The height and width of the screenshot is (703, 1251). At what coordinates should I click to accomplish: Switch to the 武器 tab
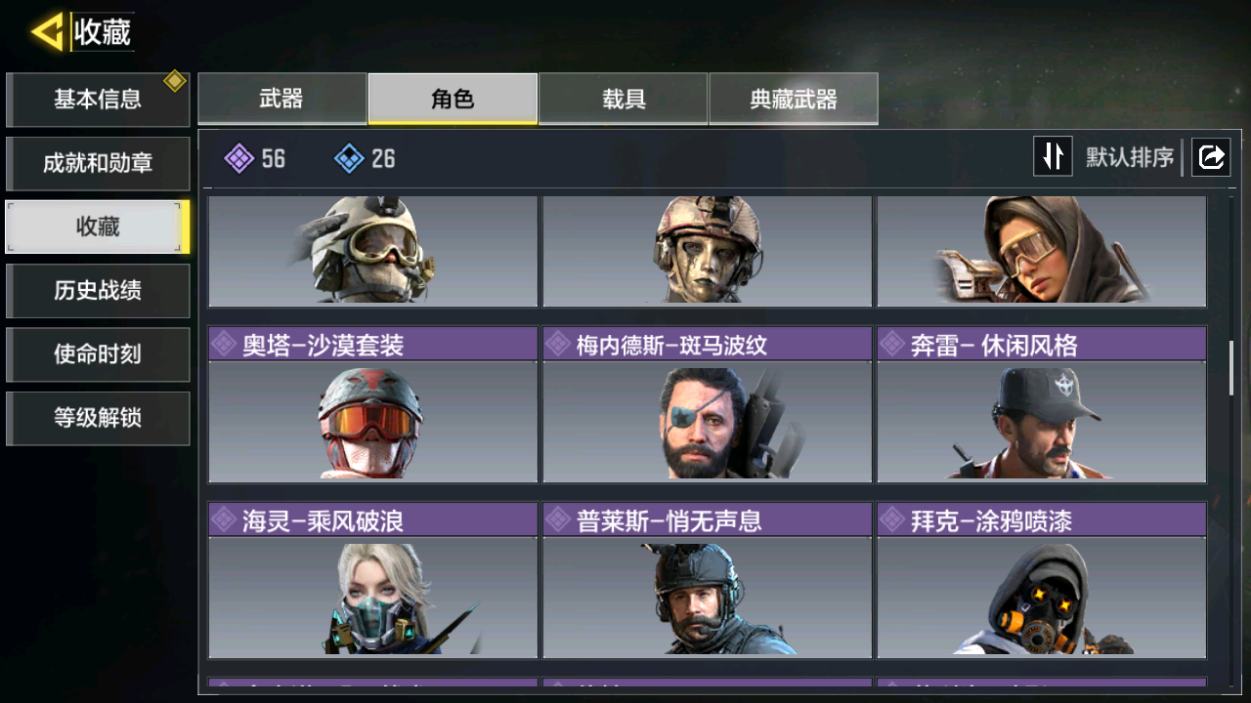[282, 99]
